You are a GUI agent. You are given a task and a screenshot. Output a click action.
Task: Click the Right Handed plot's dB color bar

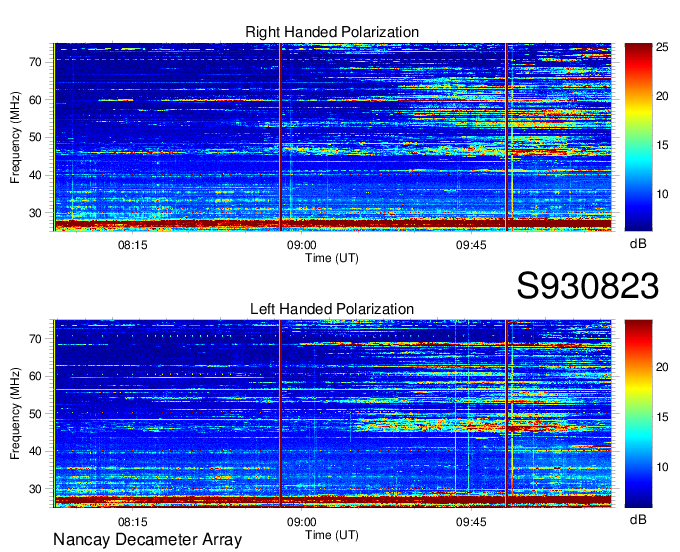[638, 137]
